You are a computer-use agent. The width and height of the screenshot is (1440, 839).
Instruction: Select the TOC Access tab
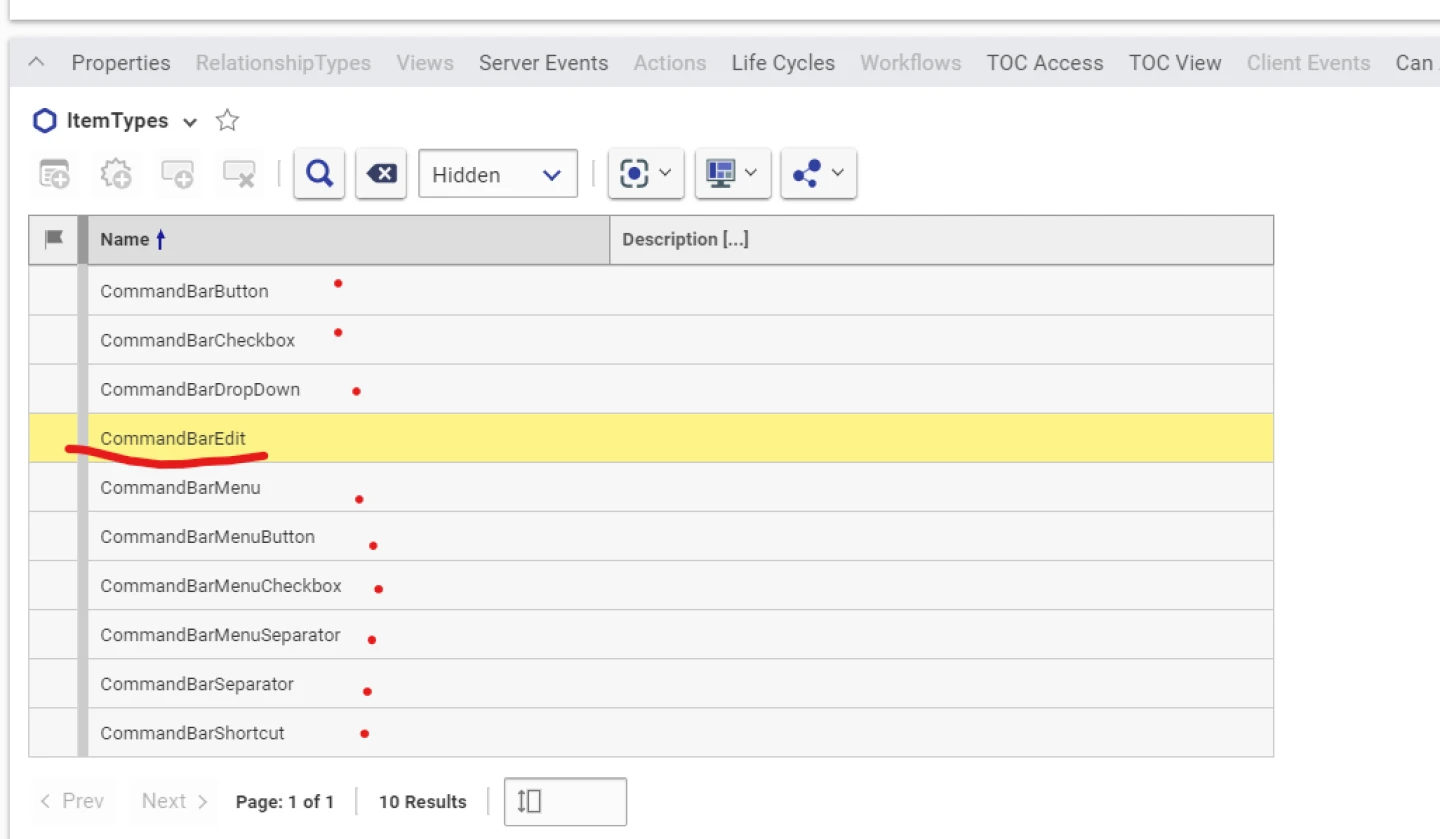coord(1045,63)
